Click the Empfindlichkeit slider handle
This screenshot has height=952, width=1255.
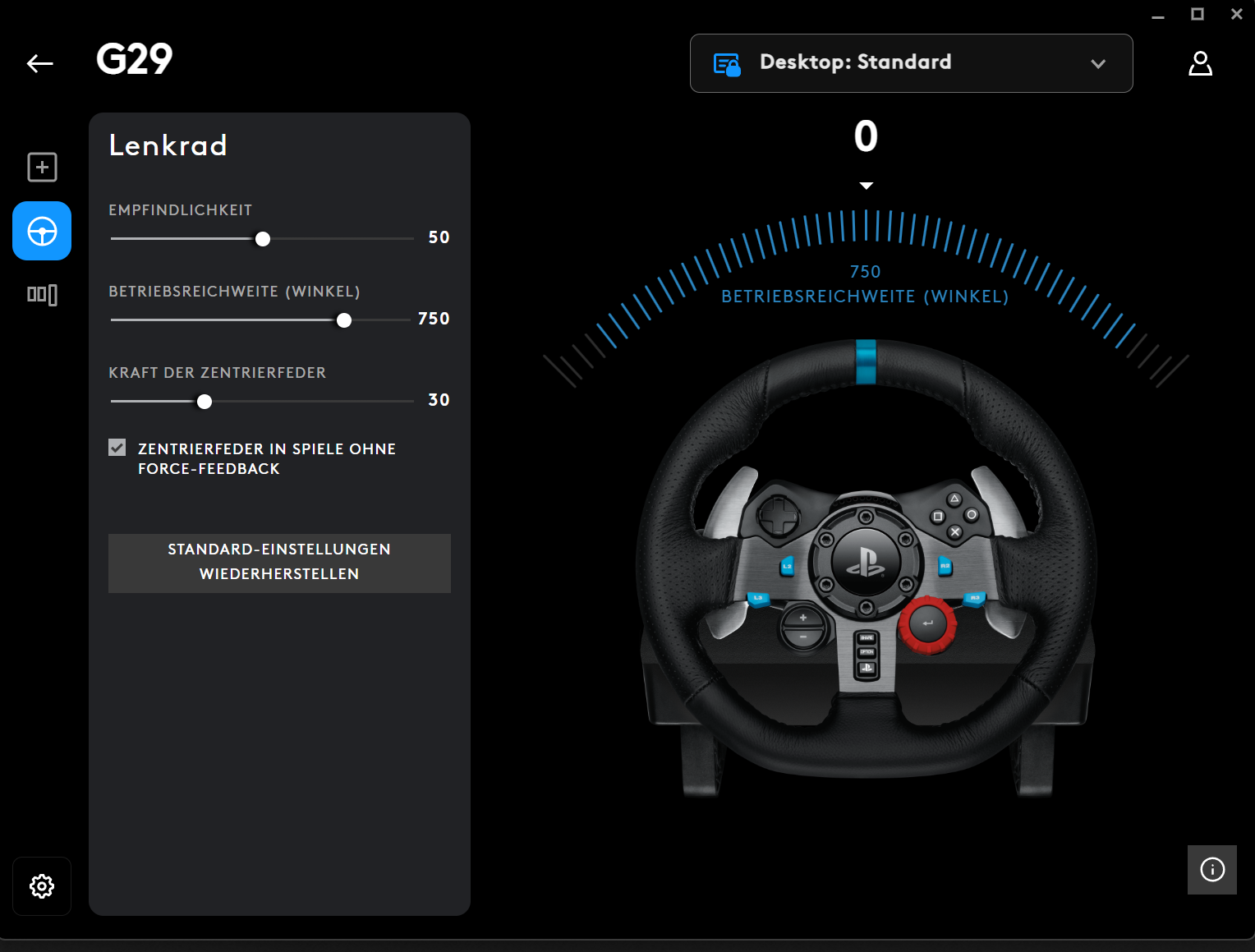point(263,239)
